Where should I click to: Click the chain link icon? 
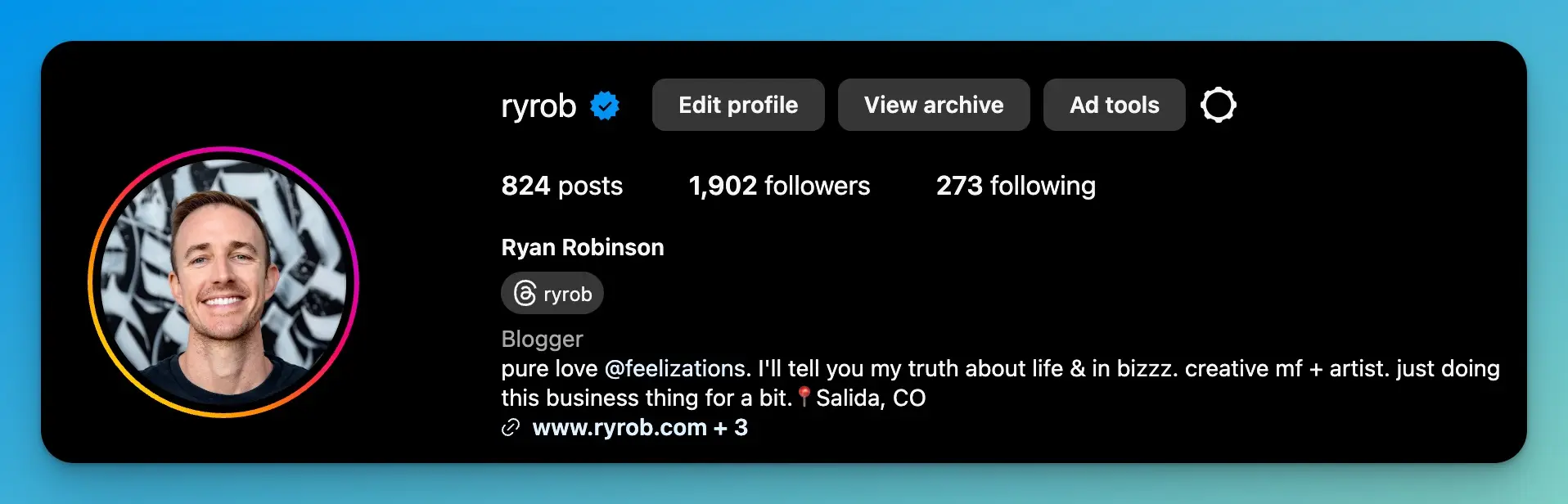(511, 427)
